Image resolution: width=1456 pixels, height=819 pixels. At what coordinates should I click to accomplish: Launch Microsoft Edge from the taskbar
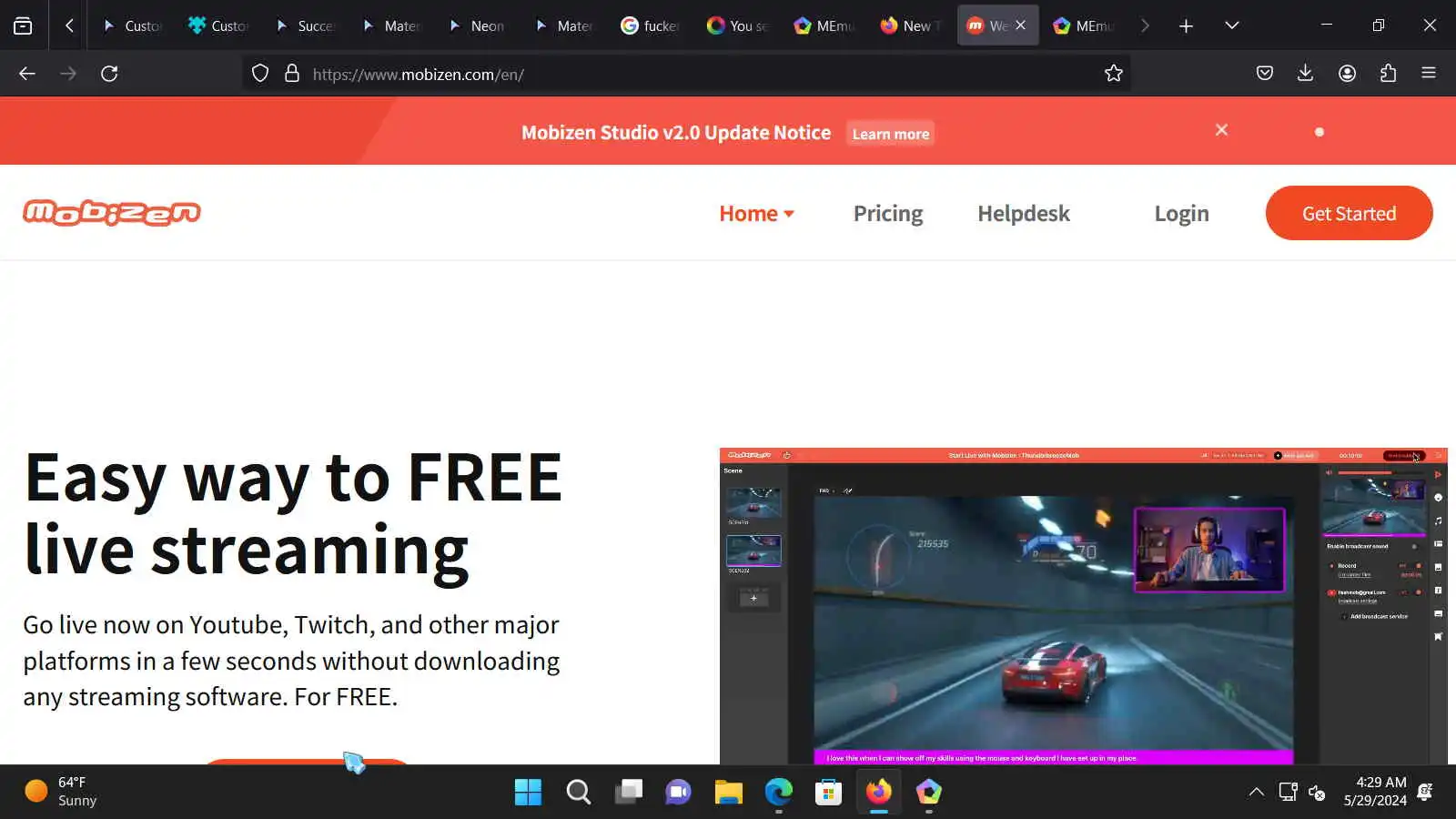(778, 792)
